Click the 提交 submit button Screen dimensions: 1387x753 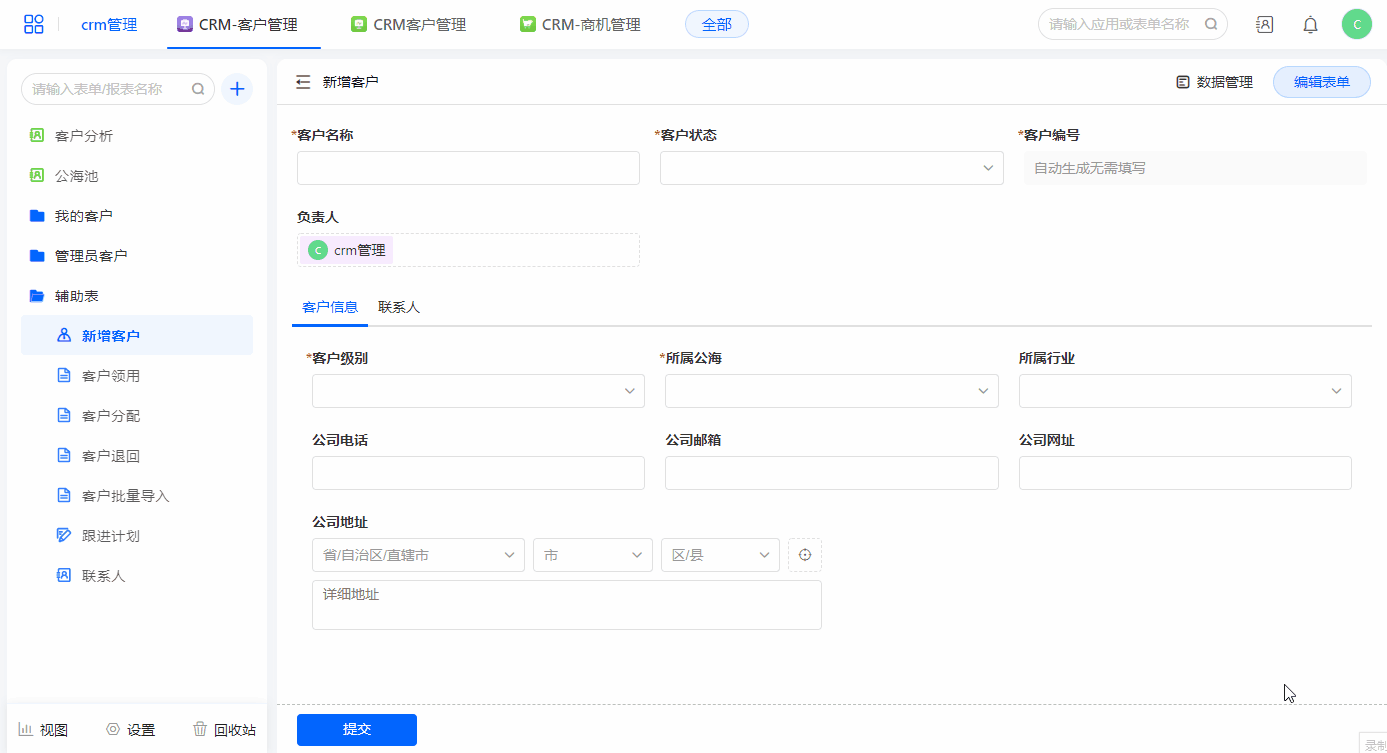(357, 730)
